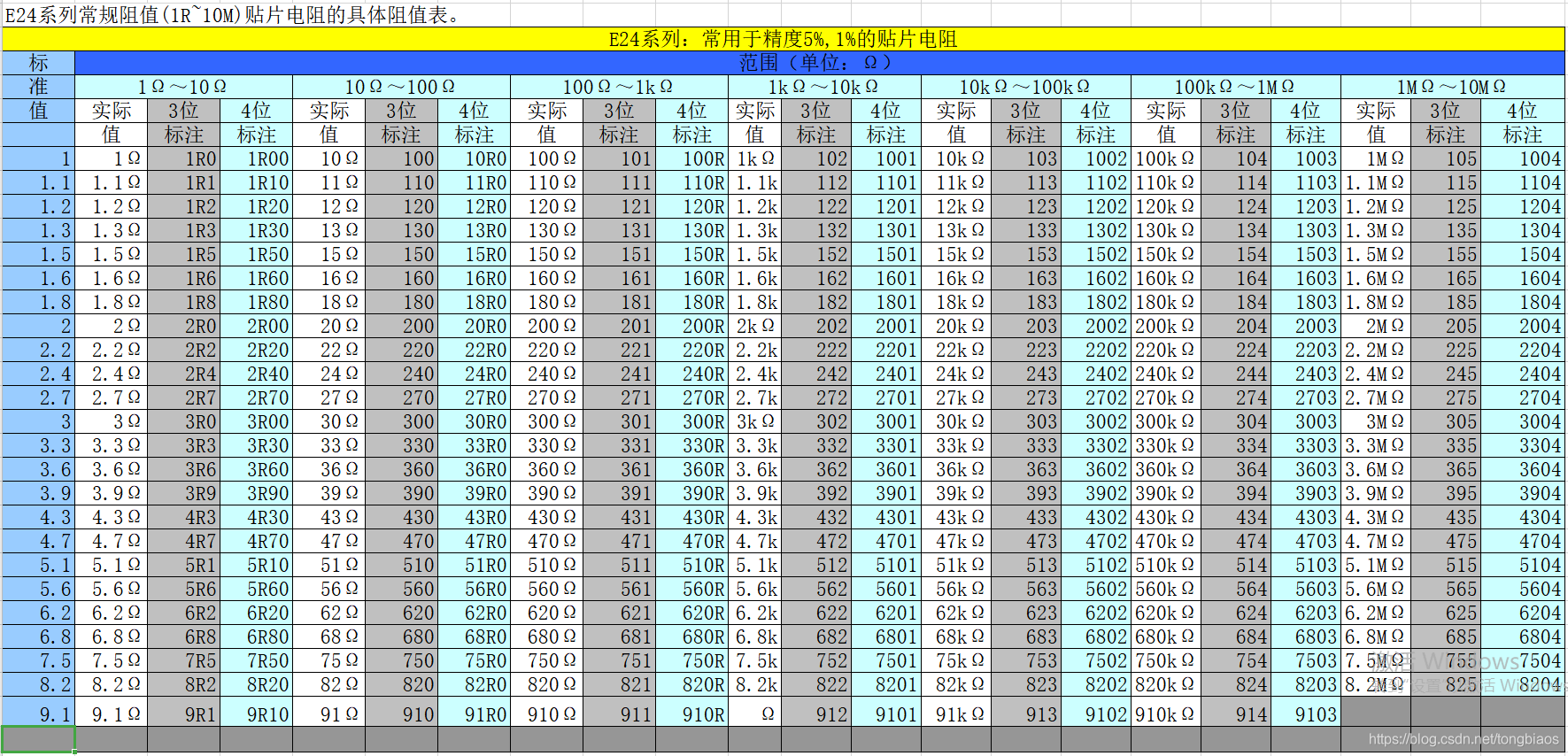Select the cell containing "30R0"
The image size is (1568, 756).
[474, 421]
